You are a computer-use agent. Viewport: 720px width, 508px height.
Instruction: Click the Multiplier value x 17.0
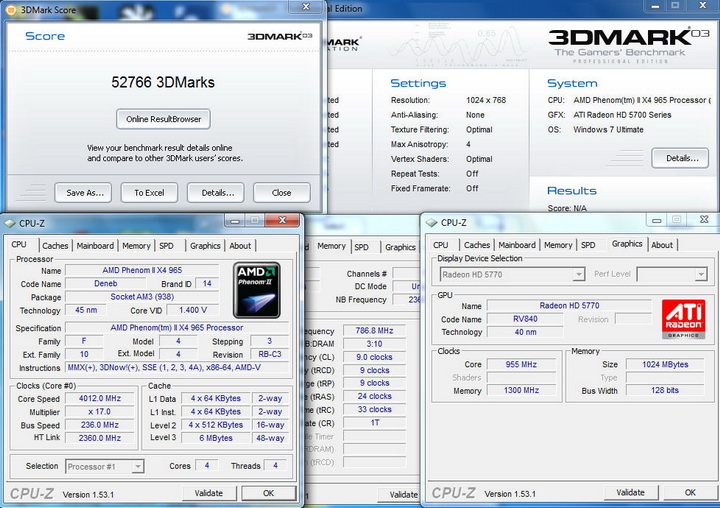click(100, 412)
